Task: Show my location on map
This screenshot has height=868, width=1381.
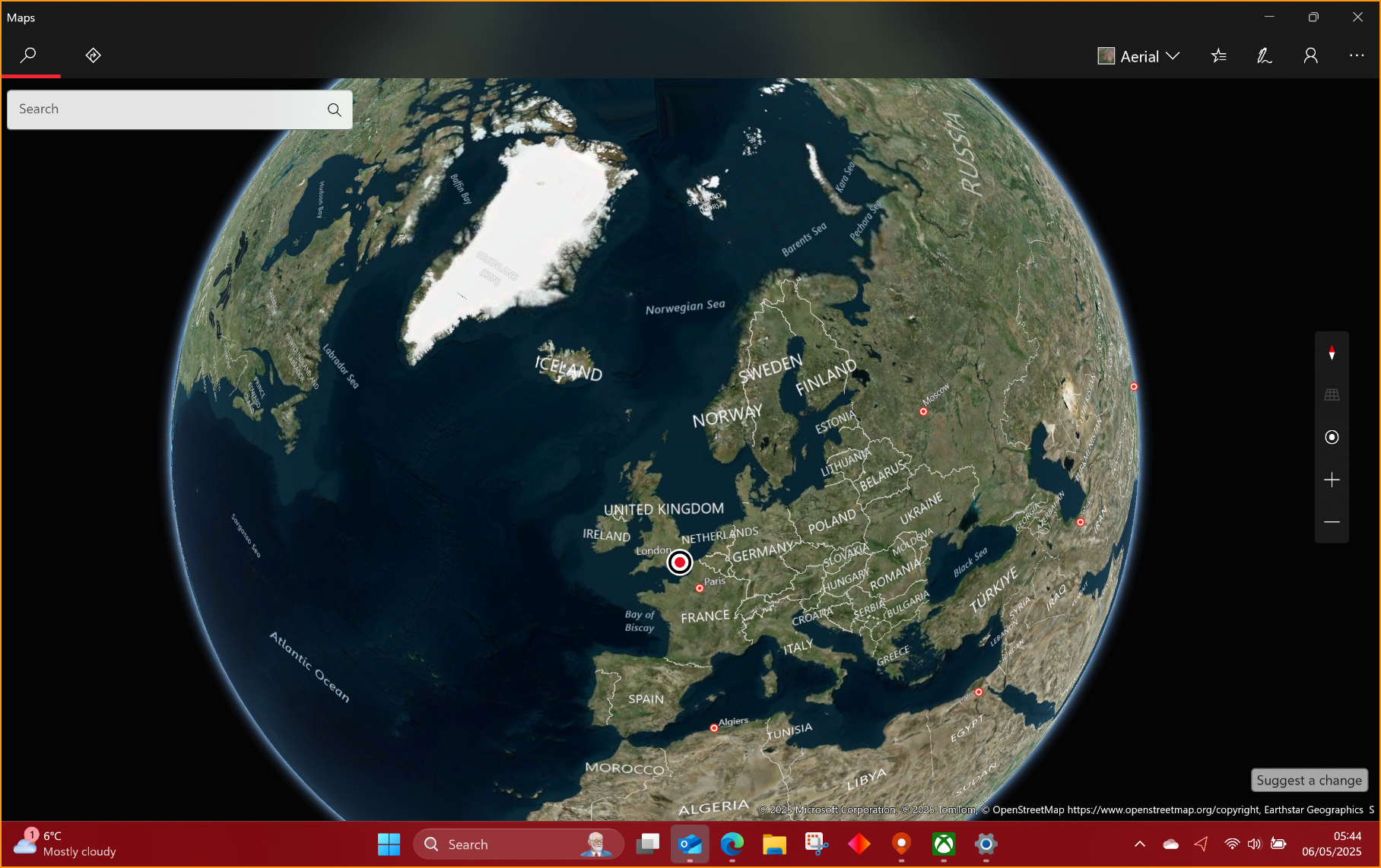Action: [1332, 437]
